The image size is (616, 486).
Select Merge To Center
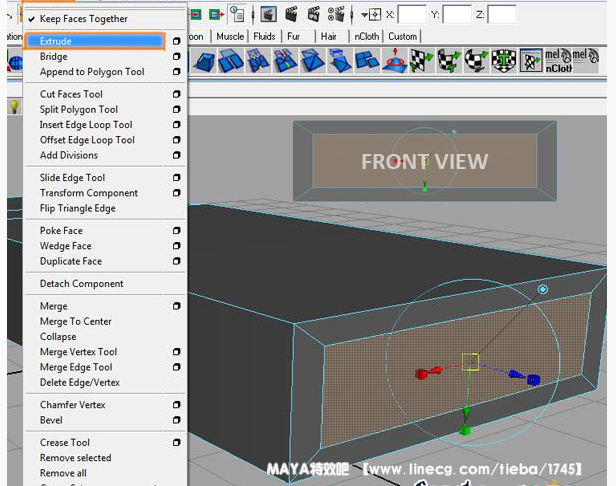click(x=76, y=322)
